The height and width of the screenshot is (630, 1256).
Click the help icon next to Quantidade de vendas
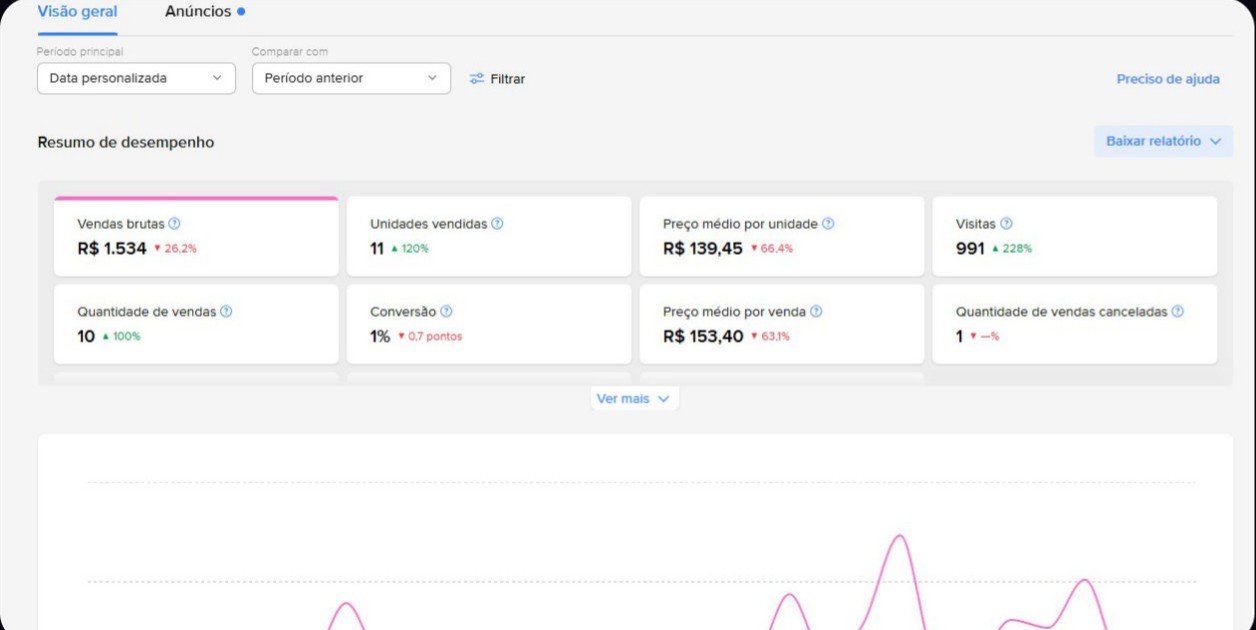click(x=226, y=311)
